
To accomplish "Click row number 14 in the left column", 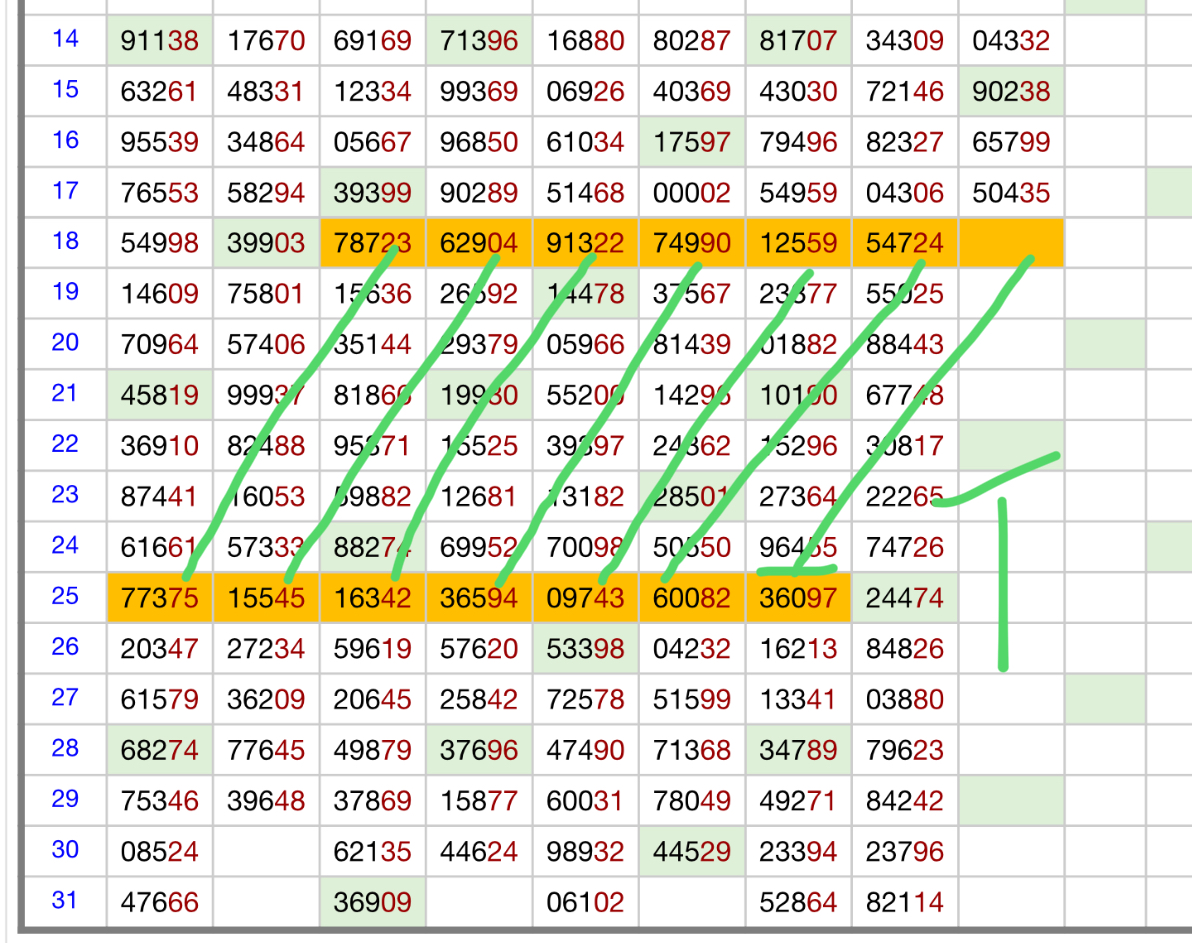I will (x=65, y=40).
